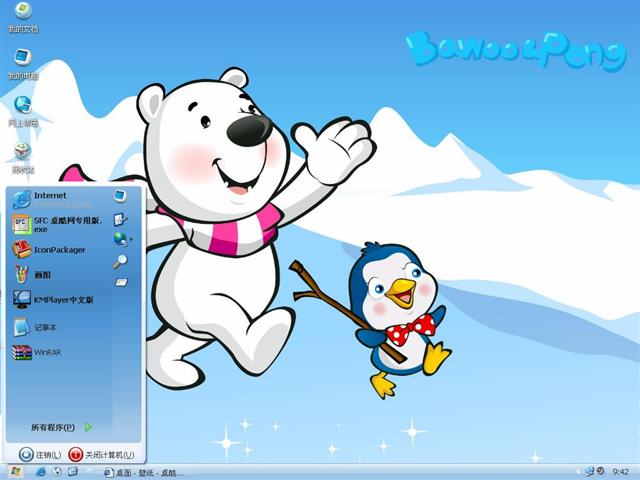Viewport: 640px width, 480px height.
Task: Click the 注销(L) log off button
Action: pos(40,455)
